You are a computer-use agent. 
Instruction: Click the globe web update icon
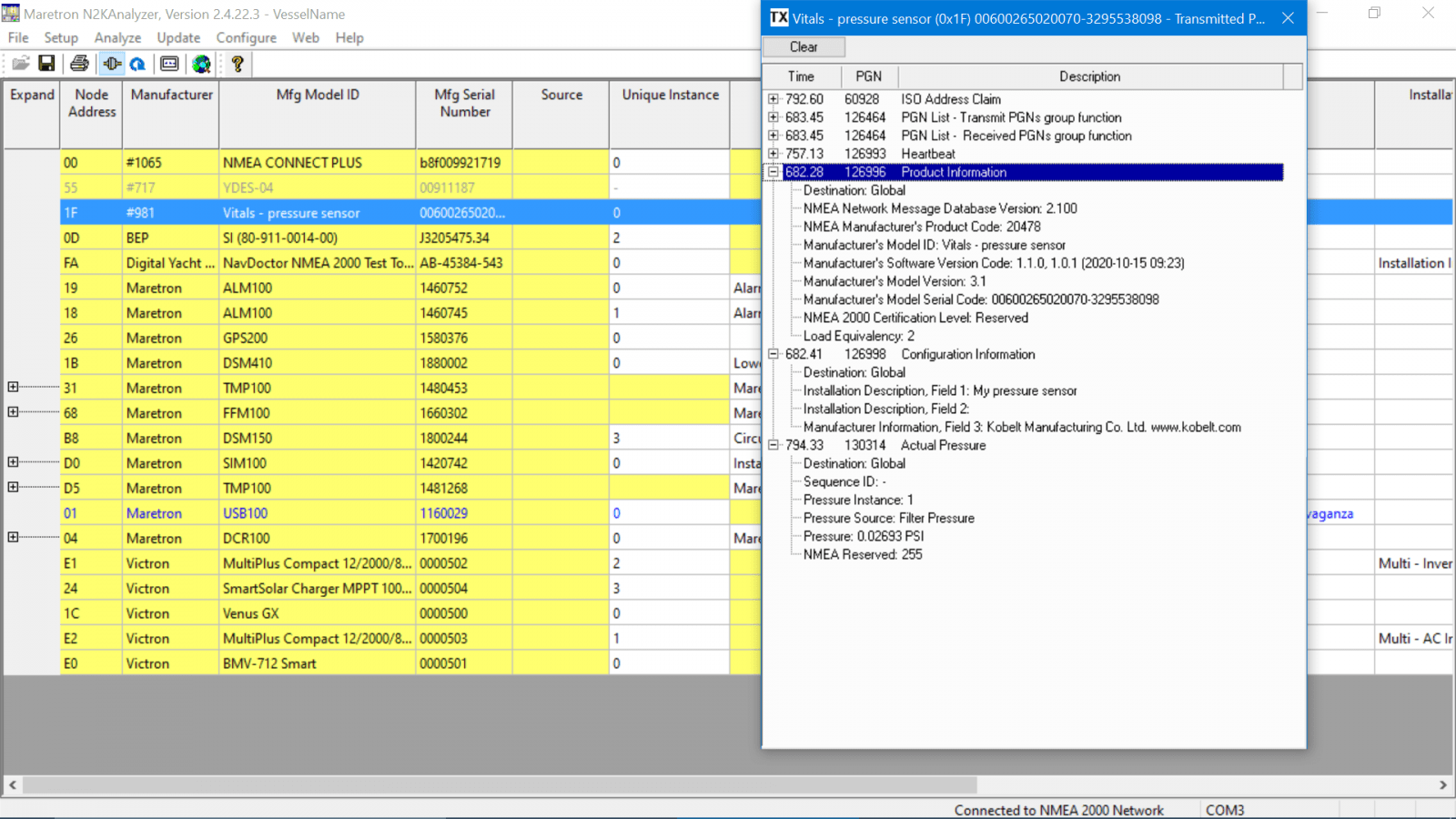pos(201,64)
